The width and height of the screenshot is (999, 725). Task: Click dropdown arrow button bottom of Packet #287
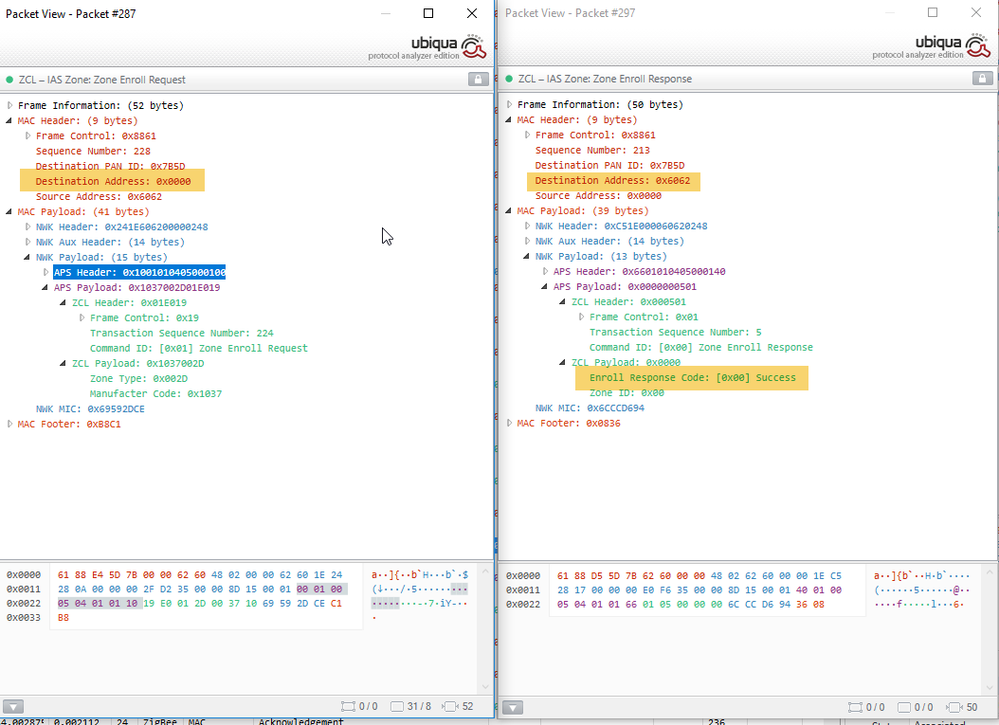[13, 707]
